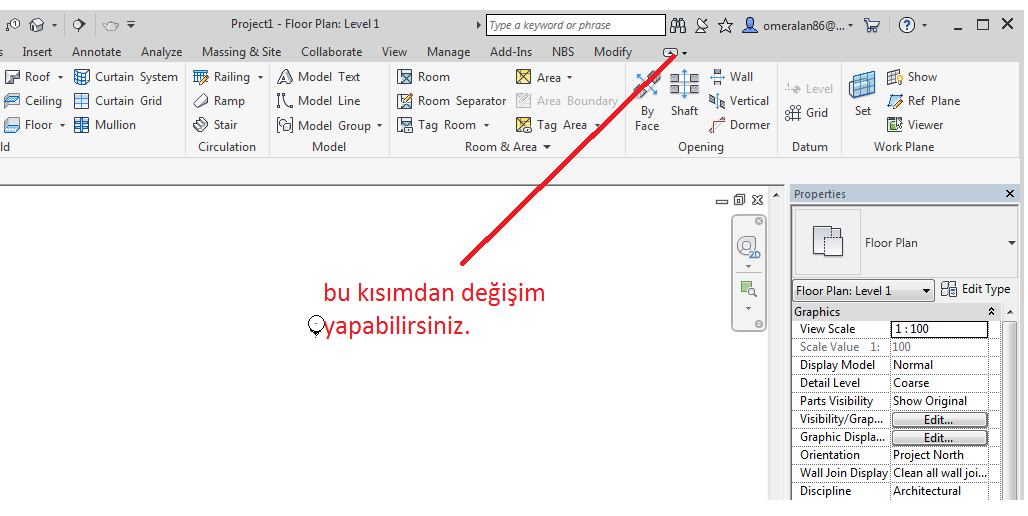Screen dimensions: 1028x516
Task: Click Edit for Graphic Display Options
Action: click(939, 437)
